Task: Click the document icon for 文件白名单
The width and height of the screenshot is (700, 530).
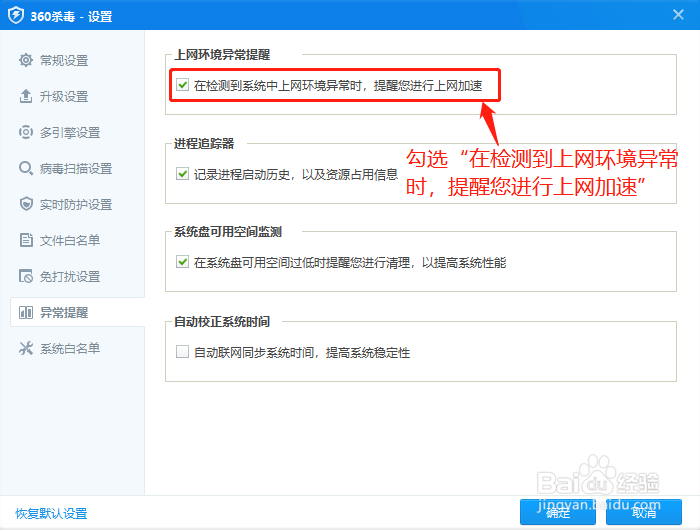Action: click(x=26, y=240)
